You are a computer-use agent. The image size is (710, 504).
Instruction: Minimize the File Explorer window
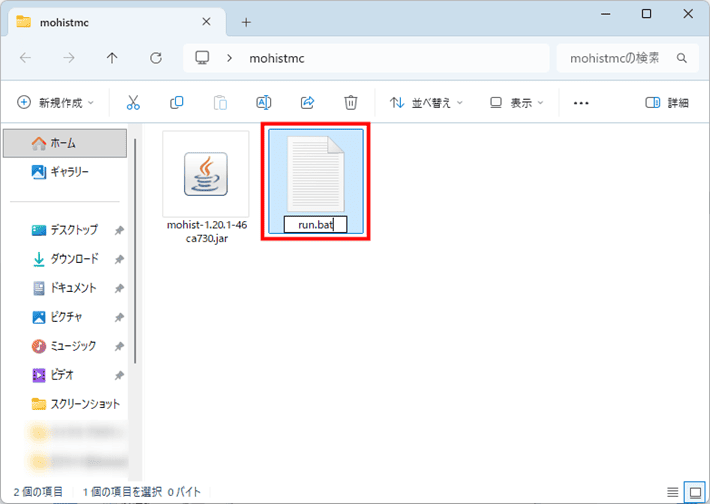(x=605, y=14)
